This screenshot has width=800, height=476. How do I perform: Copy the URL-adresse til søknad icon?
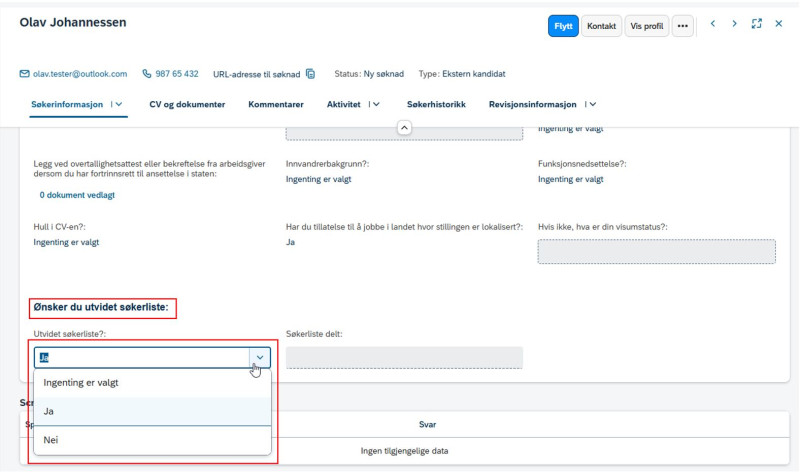click(x=310, y=74)
